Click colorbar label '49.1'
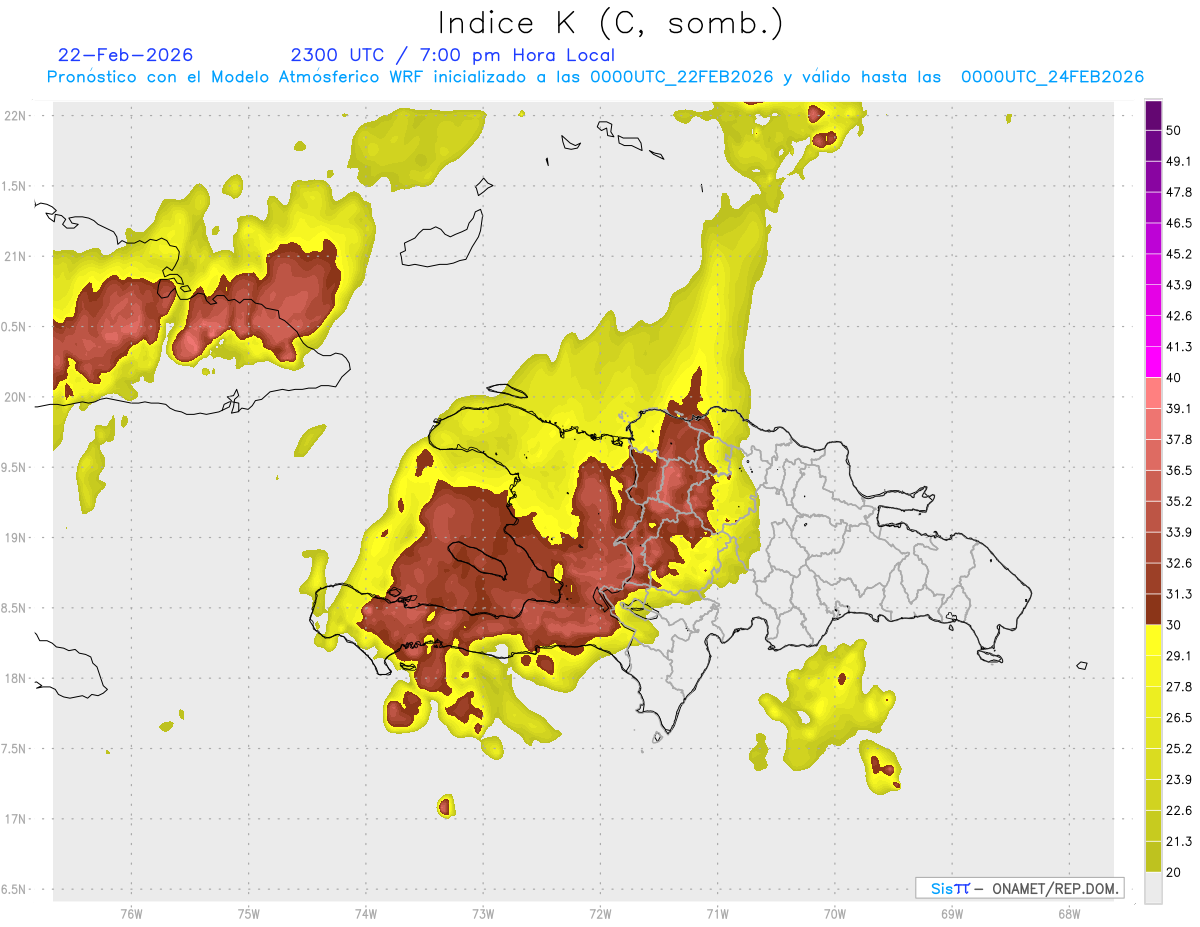The height and width of the screenshot is (927, 1200). [x=1178, y=161]
